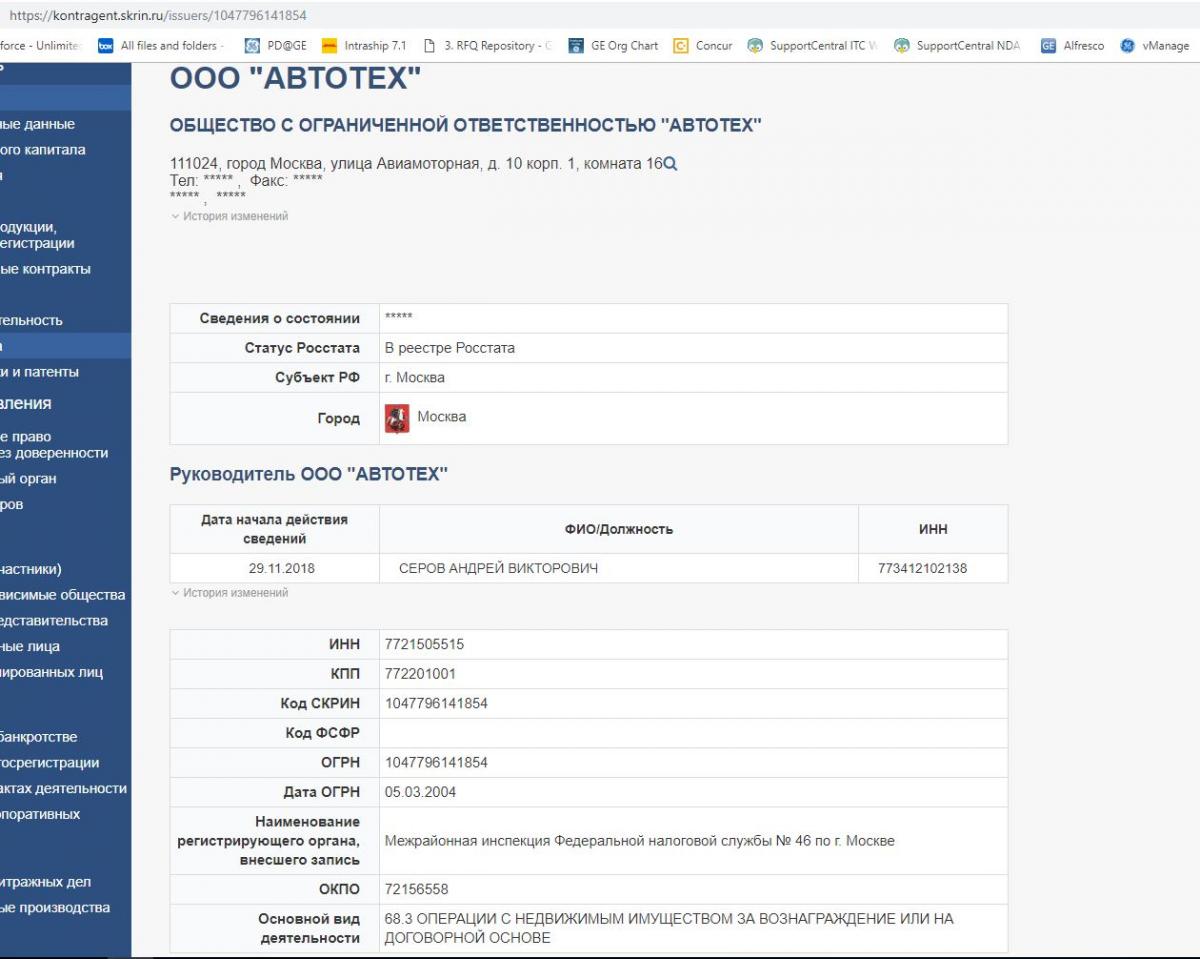This screenshot has height=959, width=1200.
Task: Open the 'актах деятельности' sidebar item
Action: [64, 788]
